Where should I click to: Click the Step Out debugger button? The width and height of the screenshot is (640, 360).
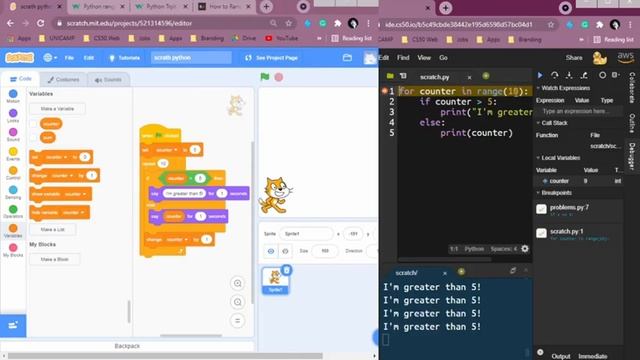pos(584,75)
